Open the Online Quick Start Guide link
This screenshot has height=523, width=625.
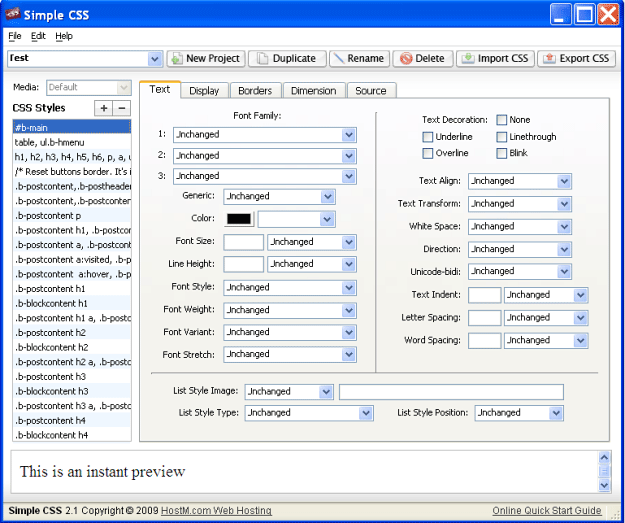tap(546, 511)
